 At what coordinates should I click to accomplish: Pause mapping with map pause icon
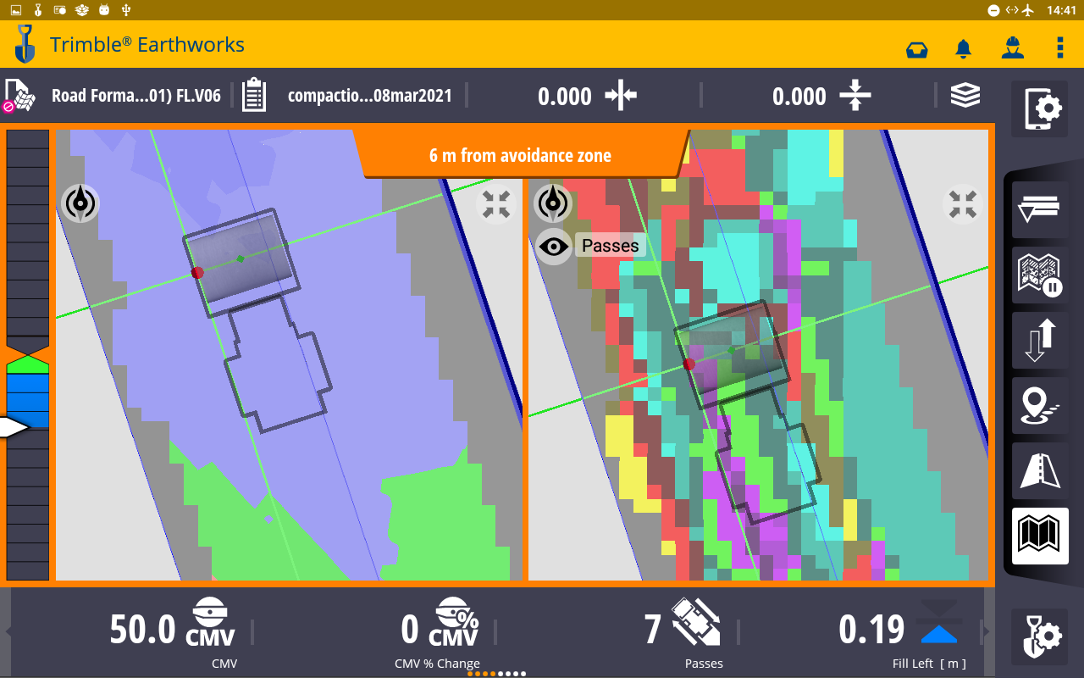tap(1039, 275)
